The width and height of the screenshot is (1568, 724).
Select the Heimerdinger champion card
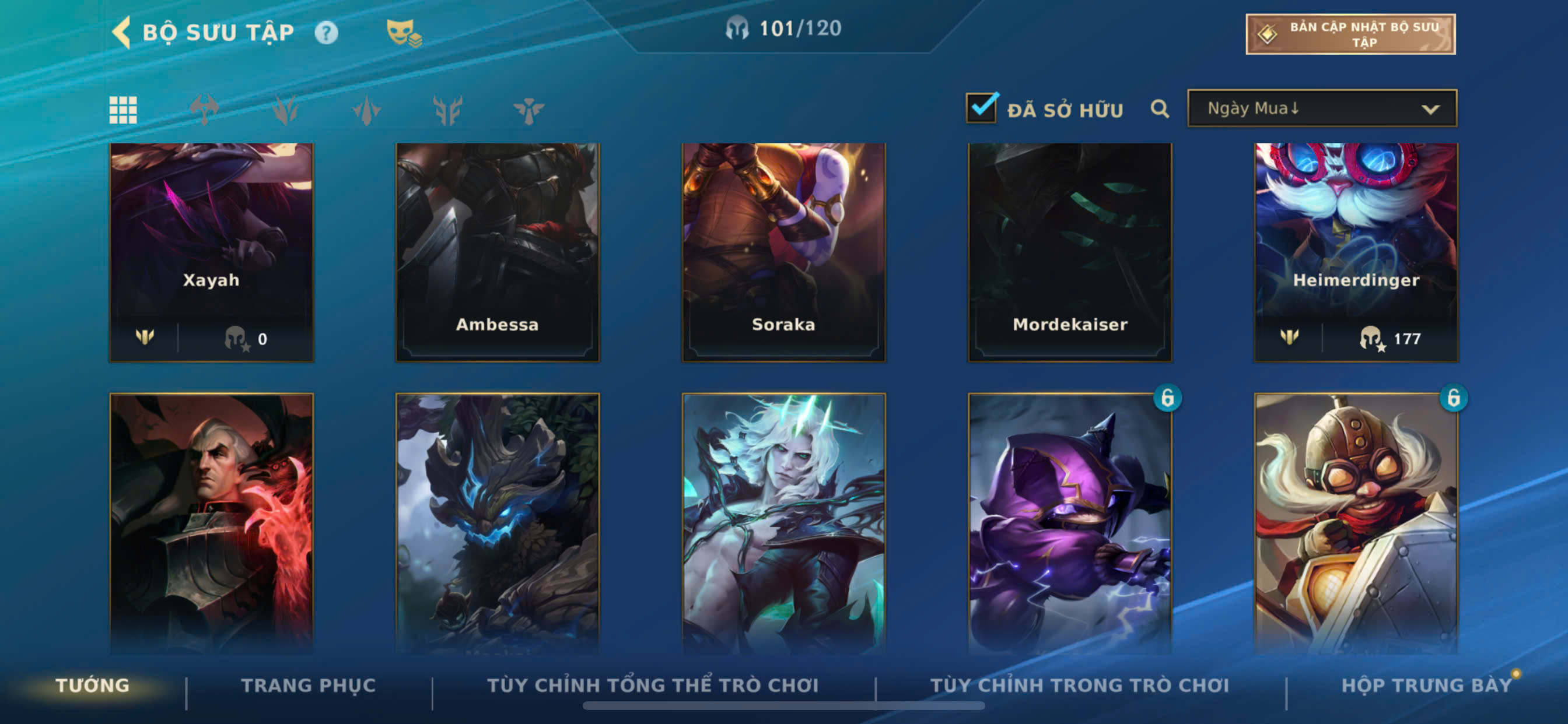tap(1356, 252)
